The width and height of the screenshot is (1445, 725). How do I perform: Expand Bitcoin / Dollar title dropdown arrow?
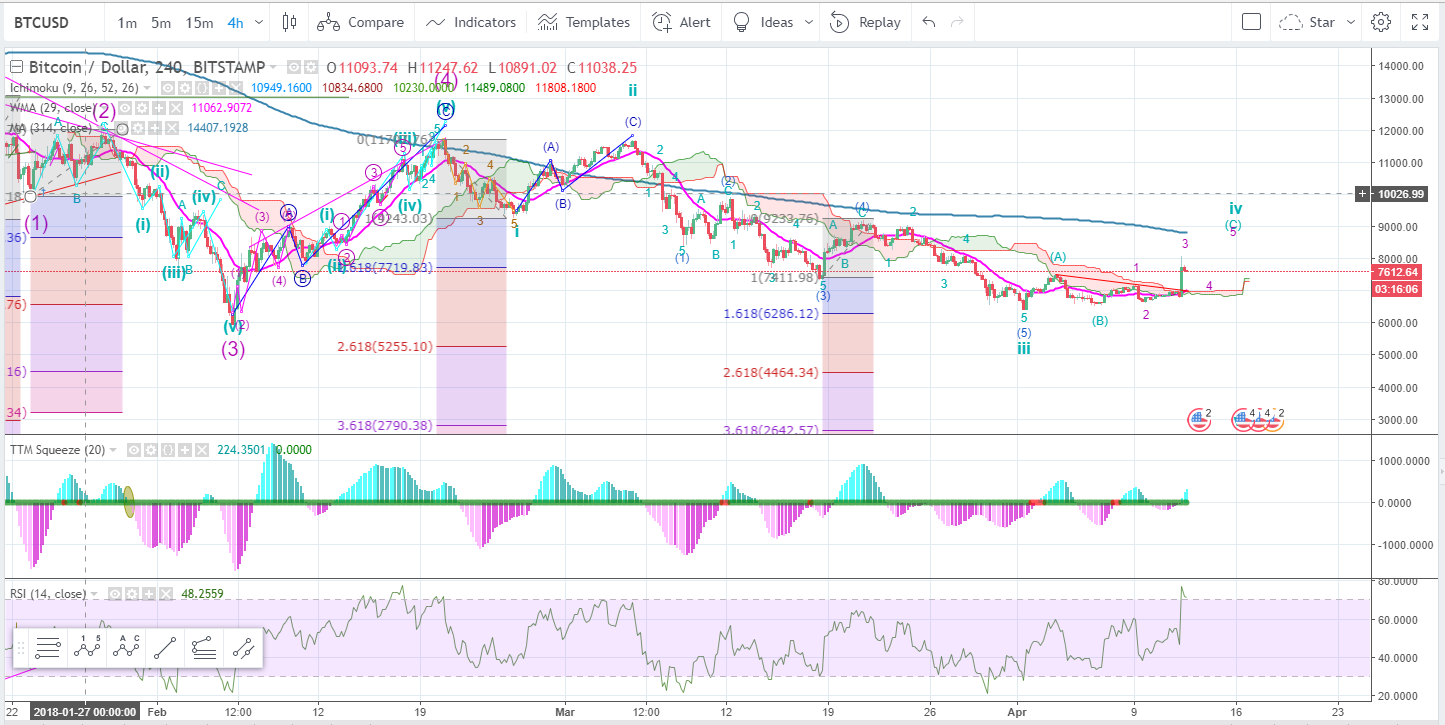[x=273, y=68]
